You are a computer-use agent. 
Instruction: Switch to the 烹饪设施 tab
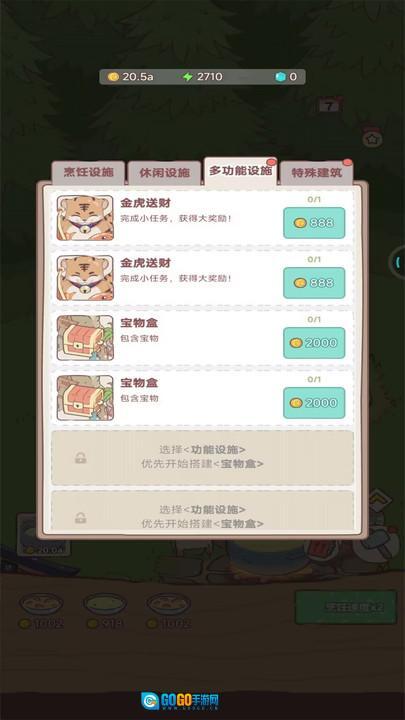(88, 173)
